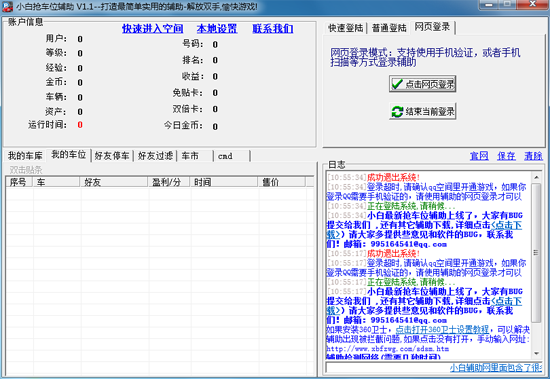Image resolution: width=550 pixels, height=379 pixels.
Task: Click the first 成功退出系统 log entry
Action: pyautogui.click(x=393, y=178)
